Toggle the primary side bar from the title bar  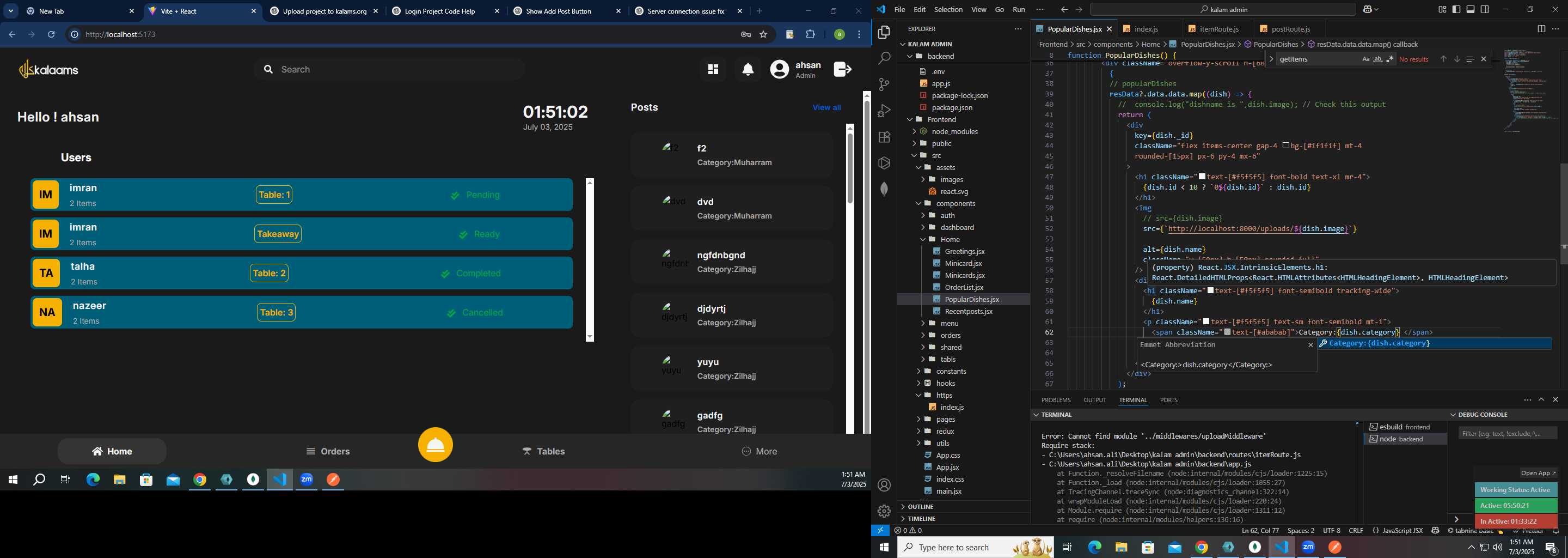(x=1456, y=10)
